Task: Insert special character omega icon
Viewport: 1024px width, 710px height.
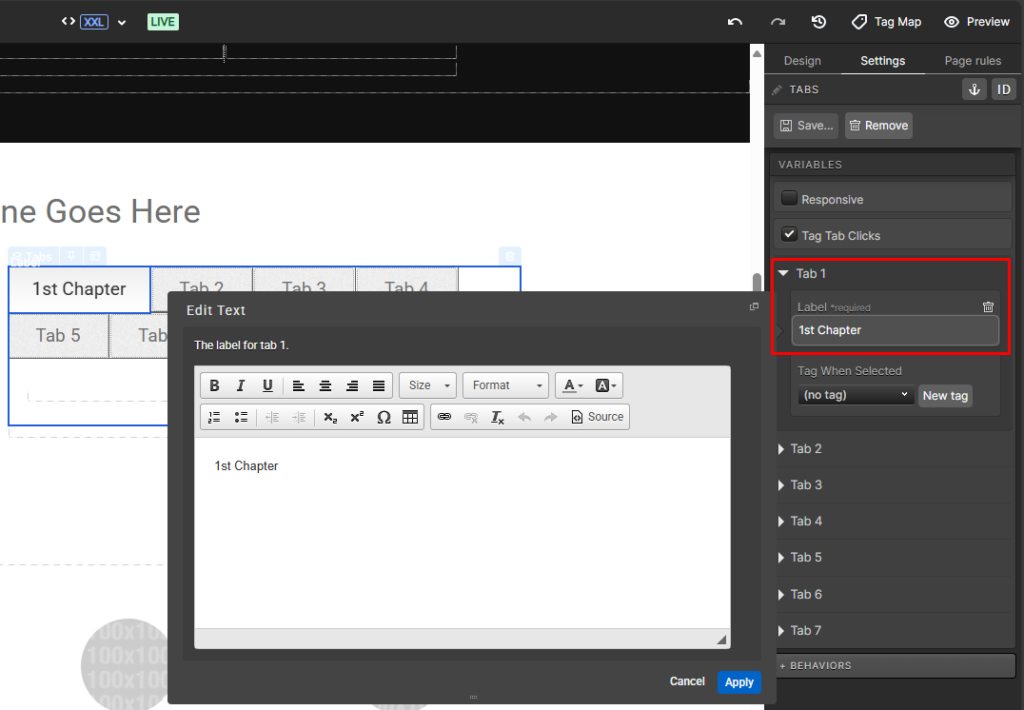Action: [384, 417]
